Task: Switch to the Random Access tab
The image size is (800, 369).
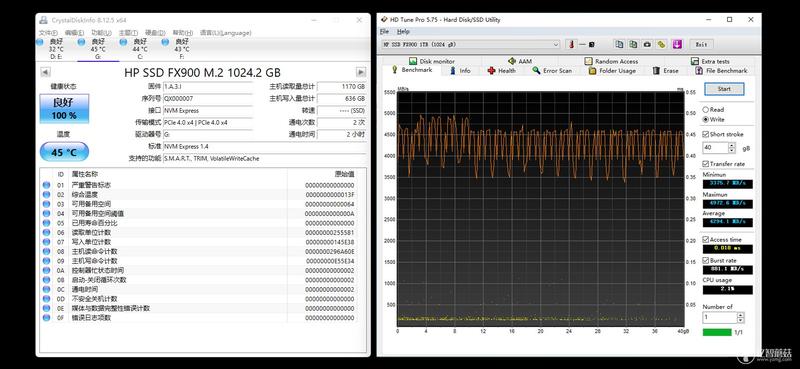Action: tap(611, 61)
